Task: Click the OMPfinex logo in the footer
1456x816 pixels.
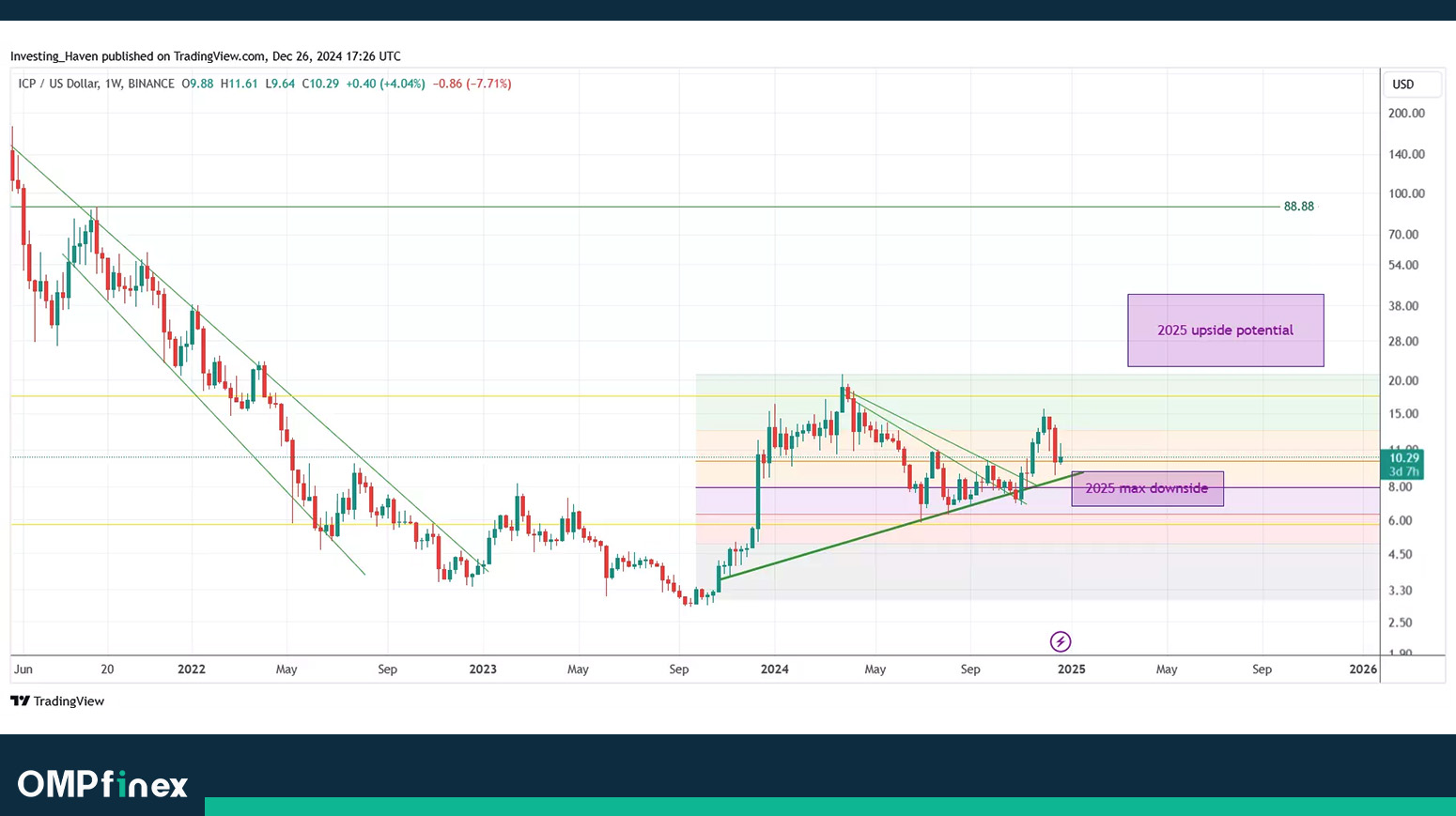Action: pyautogui.click(x=102, y=784)
